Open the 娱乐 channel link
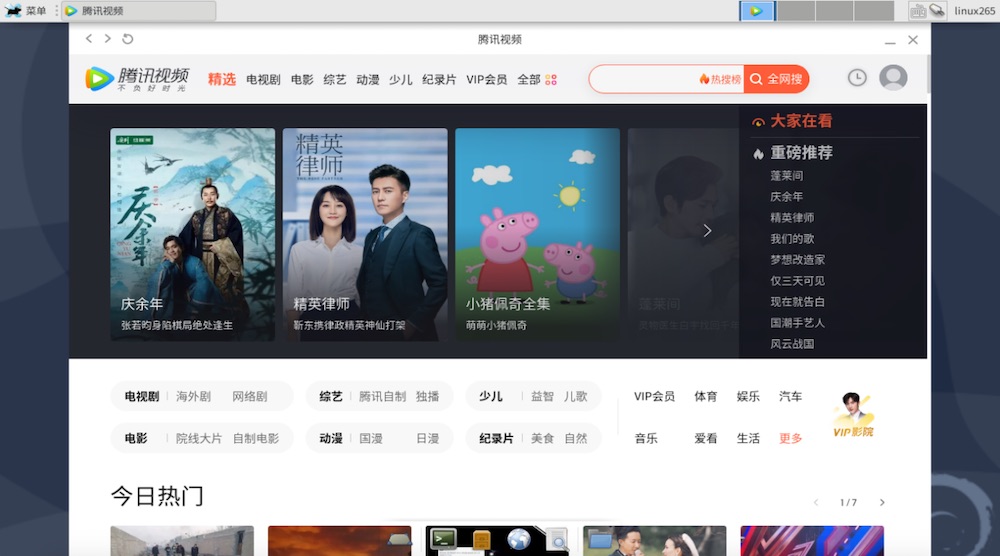 coord(748,397)
